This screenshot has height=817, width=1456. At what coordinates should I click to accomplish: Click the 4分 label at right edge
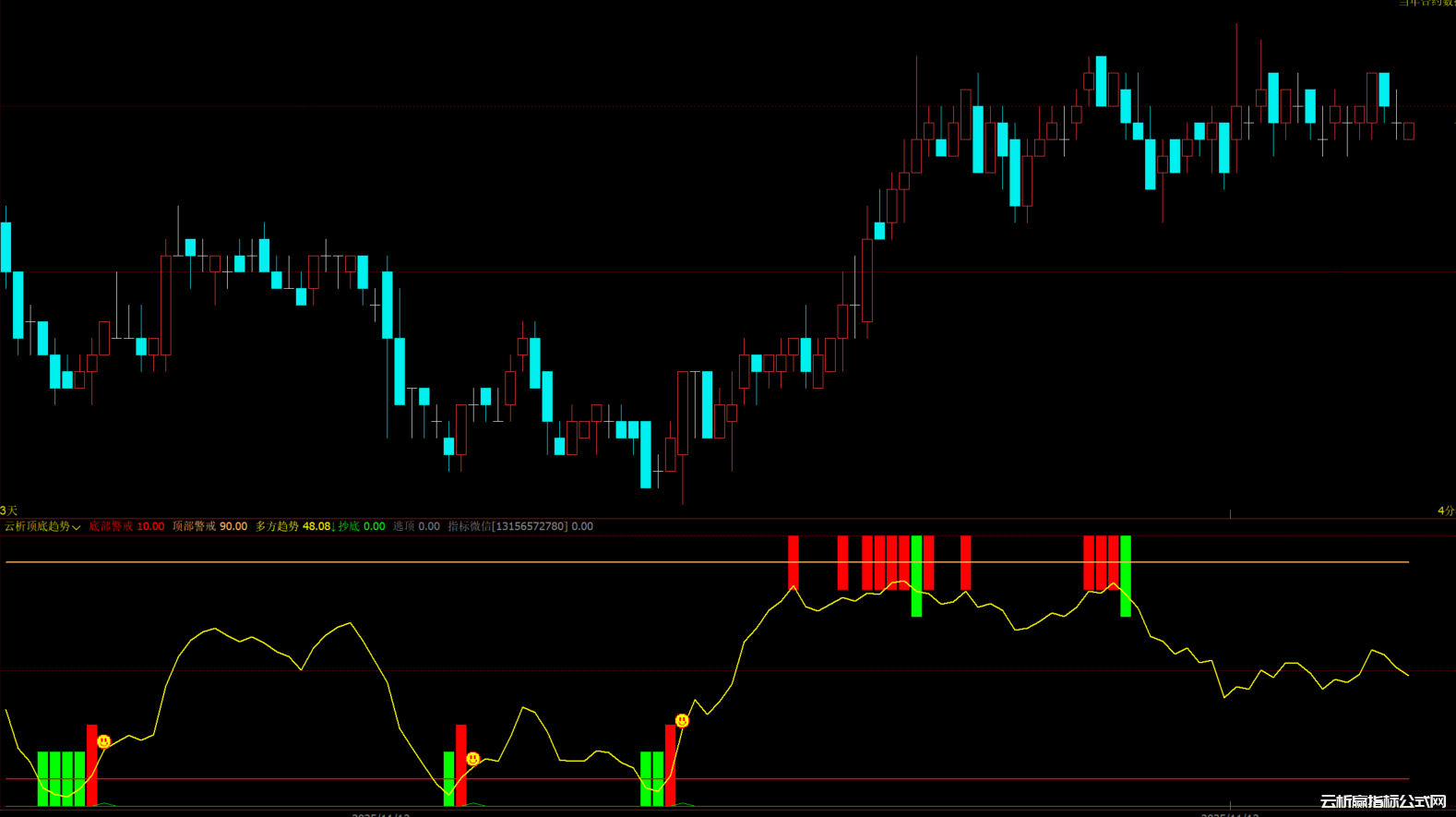pyautogui.click(x=1445, y=511)
